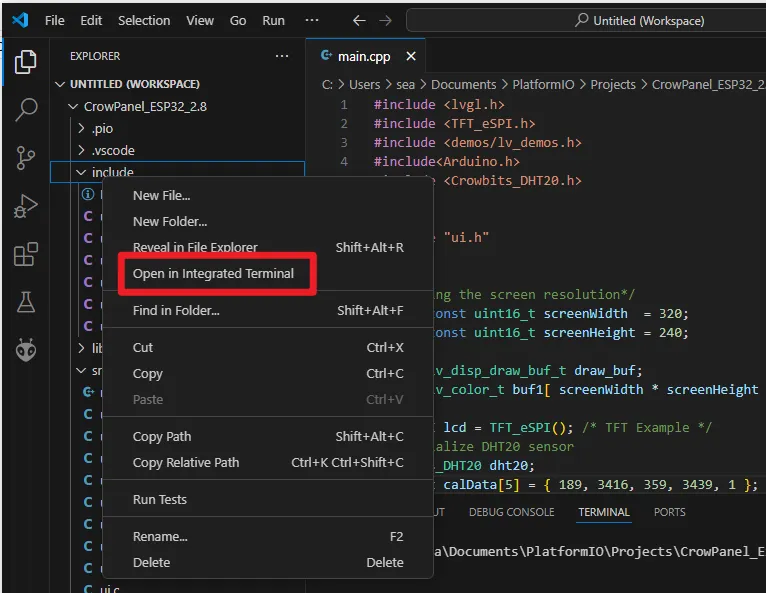The height and width of the screenshot is (593, 766).
Task: Open the Explorer view in activity bar
Action: [26, 62]
